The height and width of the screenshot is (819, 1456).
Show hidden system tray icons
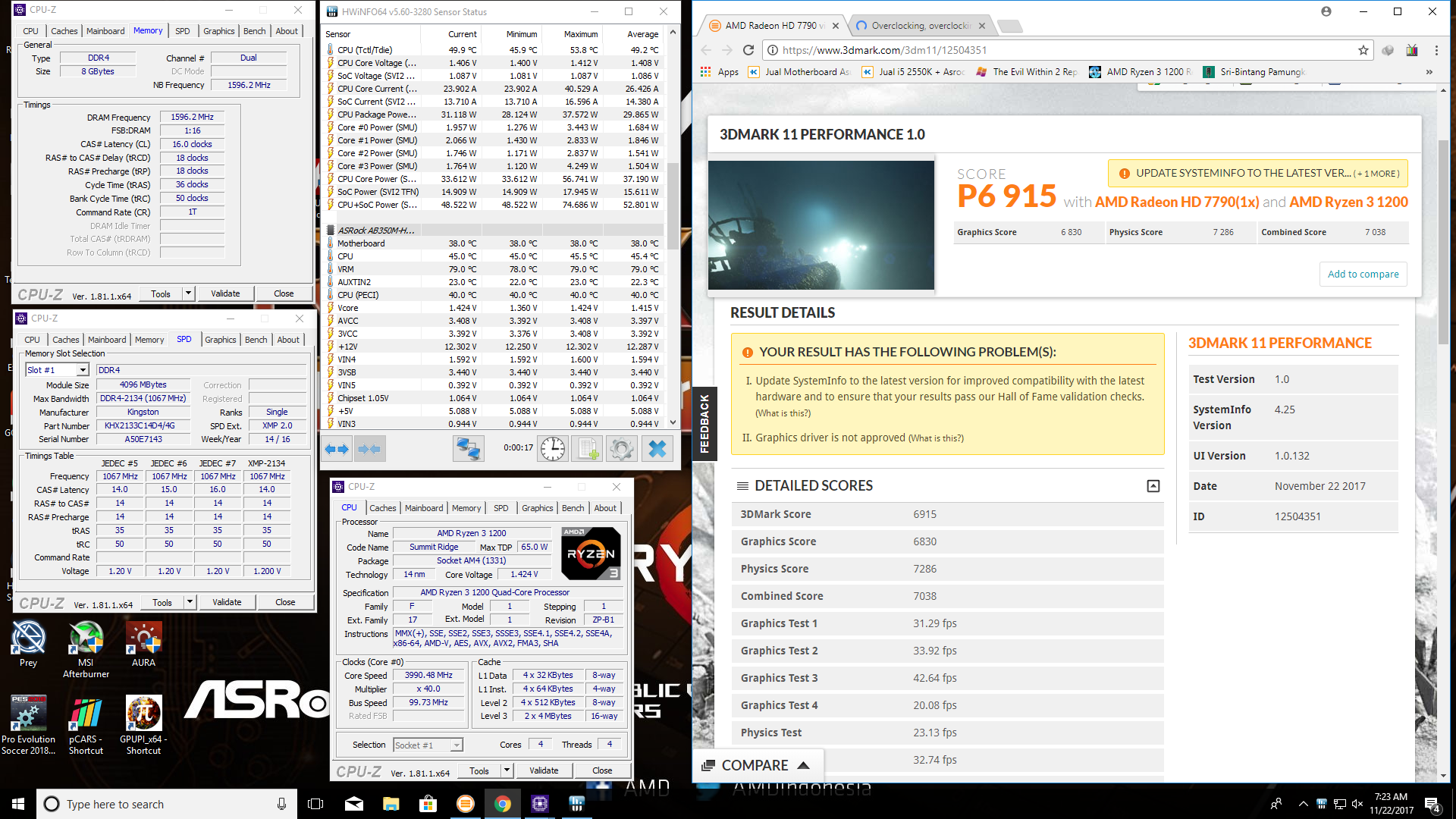(x=1303, y=804)
